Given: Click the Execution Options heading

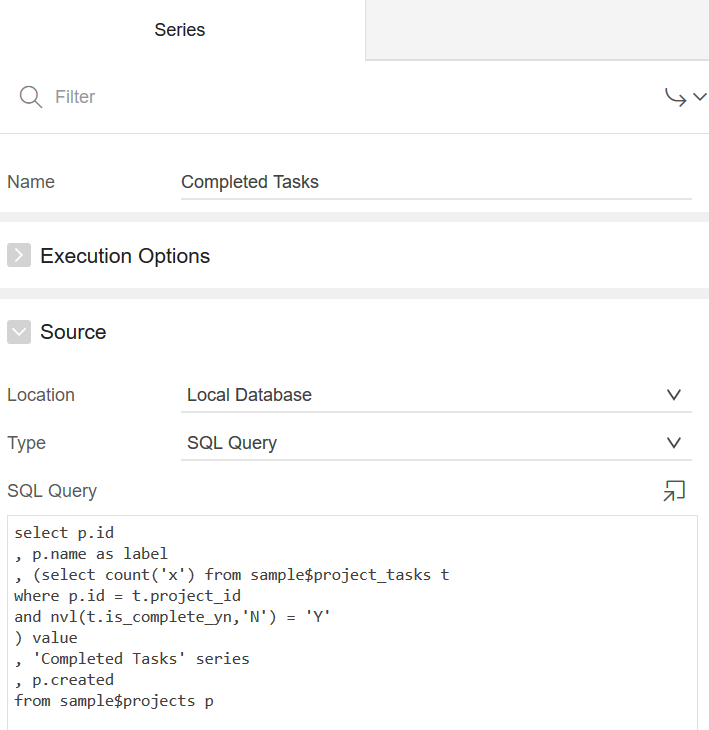Looking at the screenshot, I should tap(125, 256).
